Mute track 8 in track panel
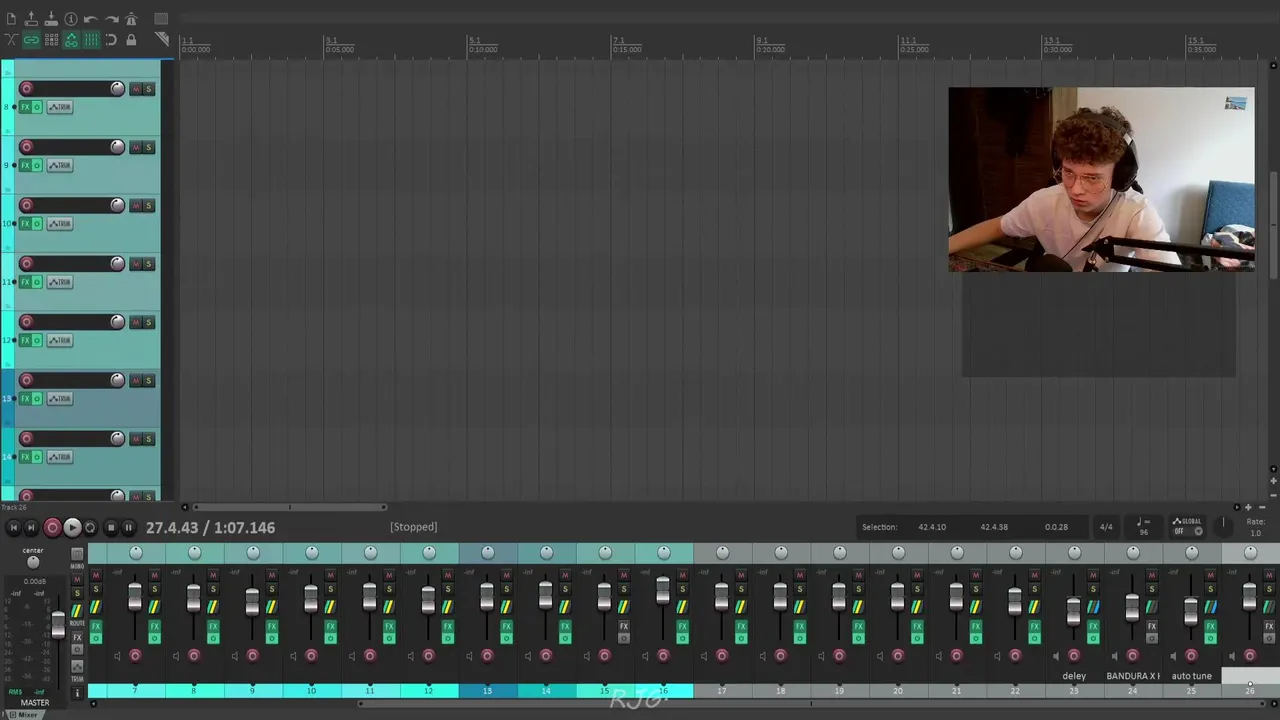Screen dimensions: 1280x720 [136, 89]
